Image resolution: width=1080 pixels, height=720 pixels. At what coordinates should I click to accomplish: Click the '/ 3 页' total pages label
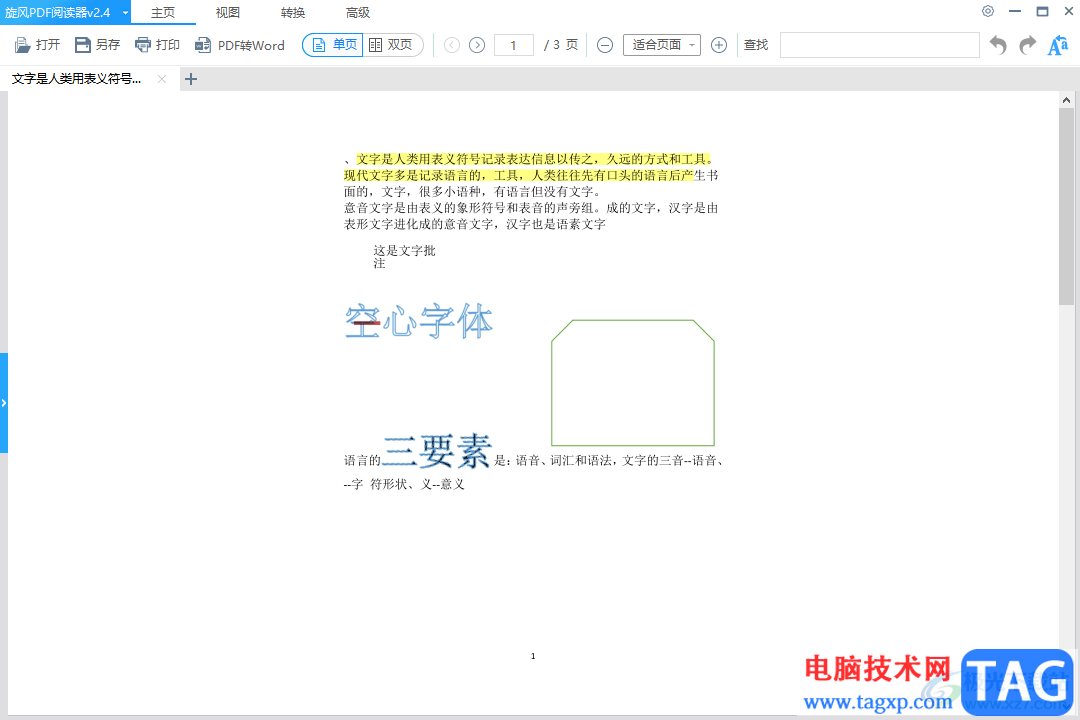click(x=561, y=45)
